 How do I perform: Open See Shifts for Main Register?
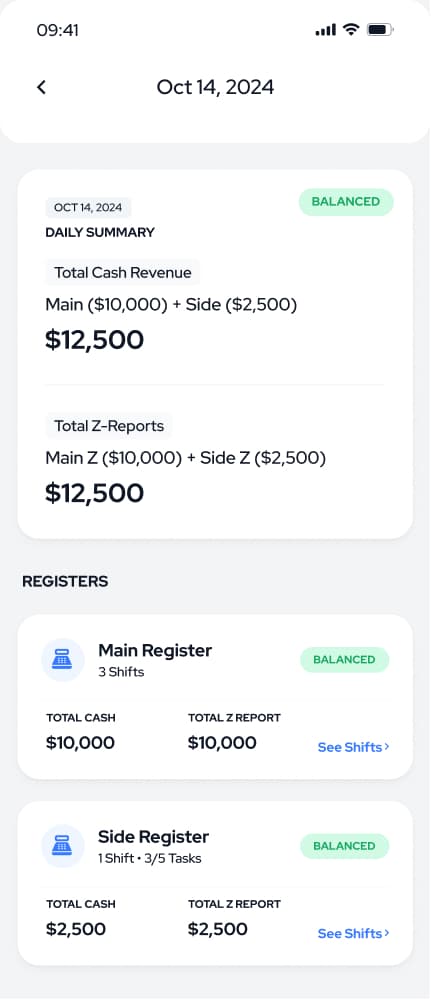pos(353,747)
